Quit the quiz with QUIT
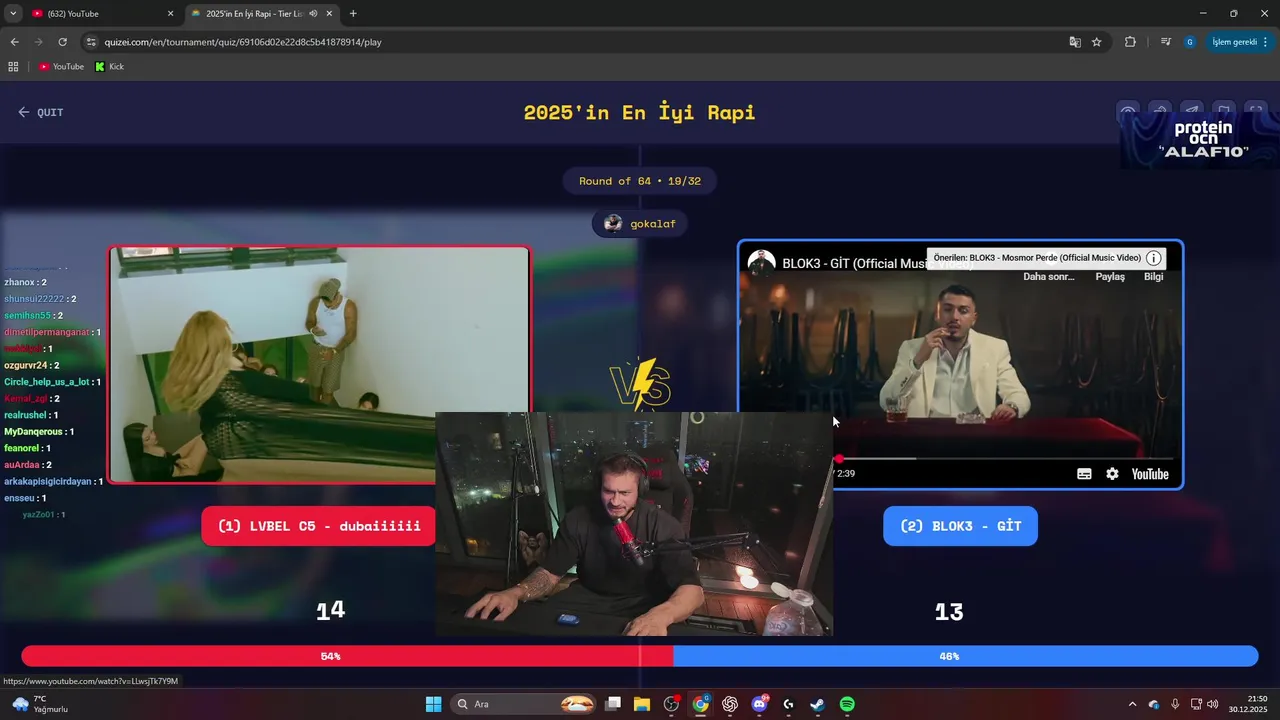This screenshot has height=720, width=1280. tap(40, 112)
